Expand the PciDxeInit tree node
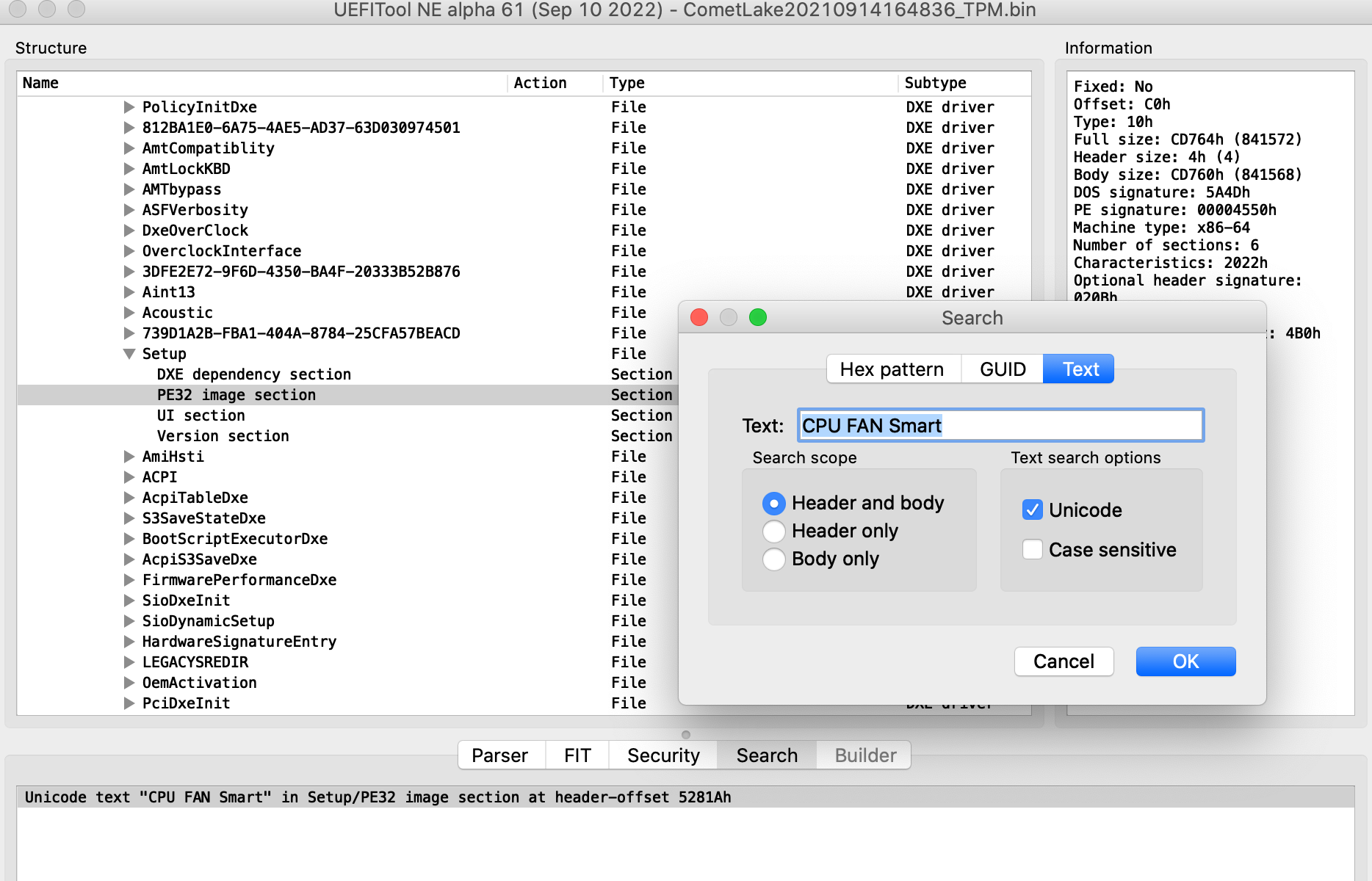This screenshot has height=881, width=1372. click(x=129, y=703)
